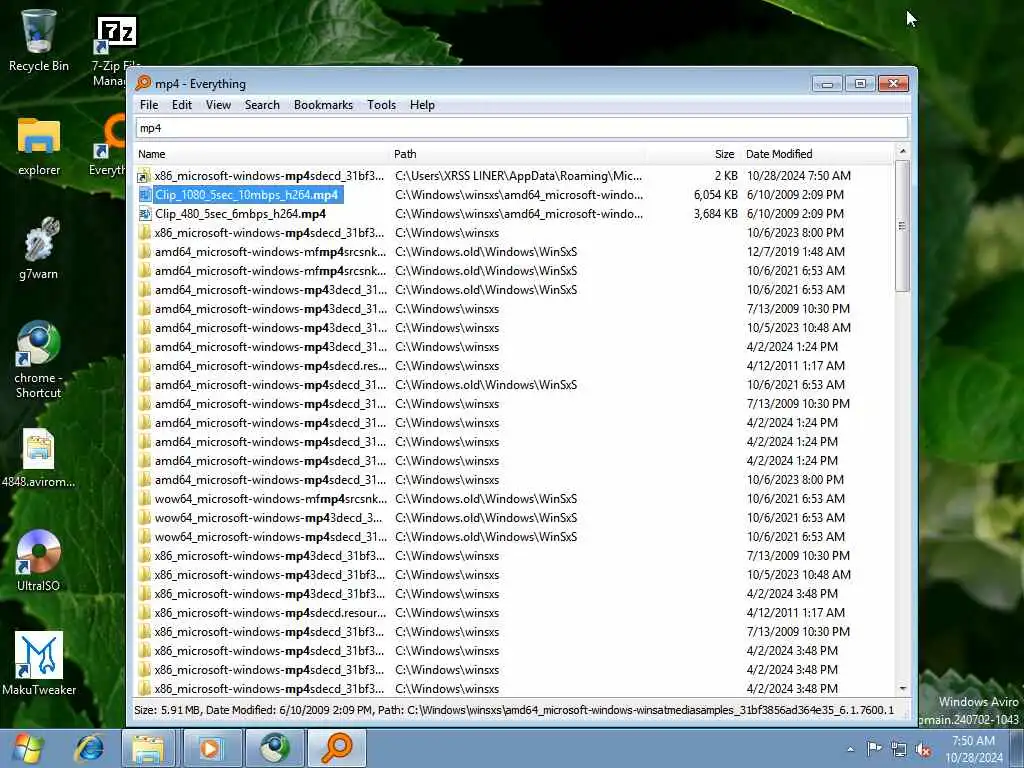Select wow64_microsoft-windows-mp4sdecd_31... row
The image size is (1024, 768).
(513, 537)
